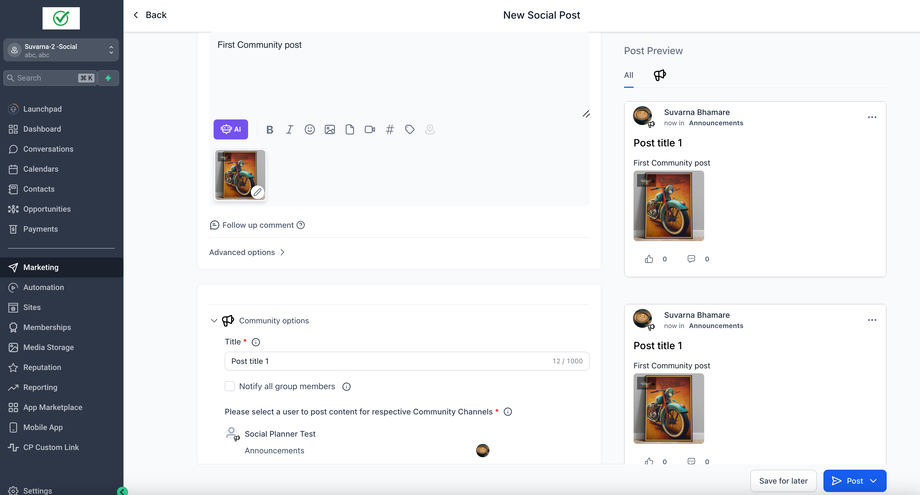This screenshot has width=920, height=495.
Task: Enable Notify all group members
Action: [x=230, y=386]
